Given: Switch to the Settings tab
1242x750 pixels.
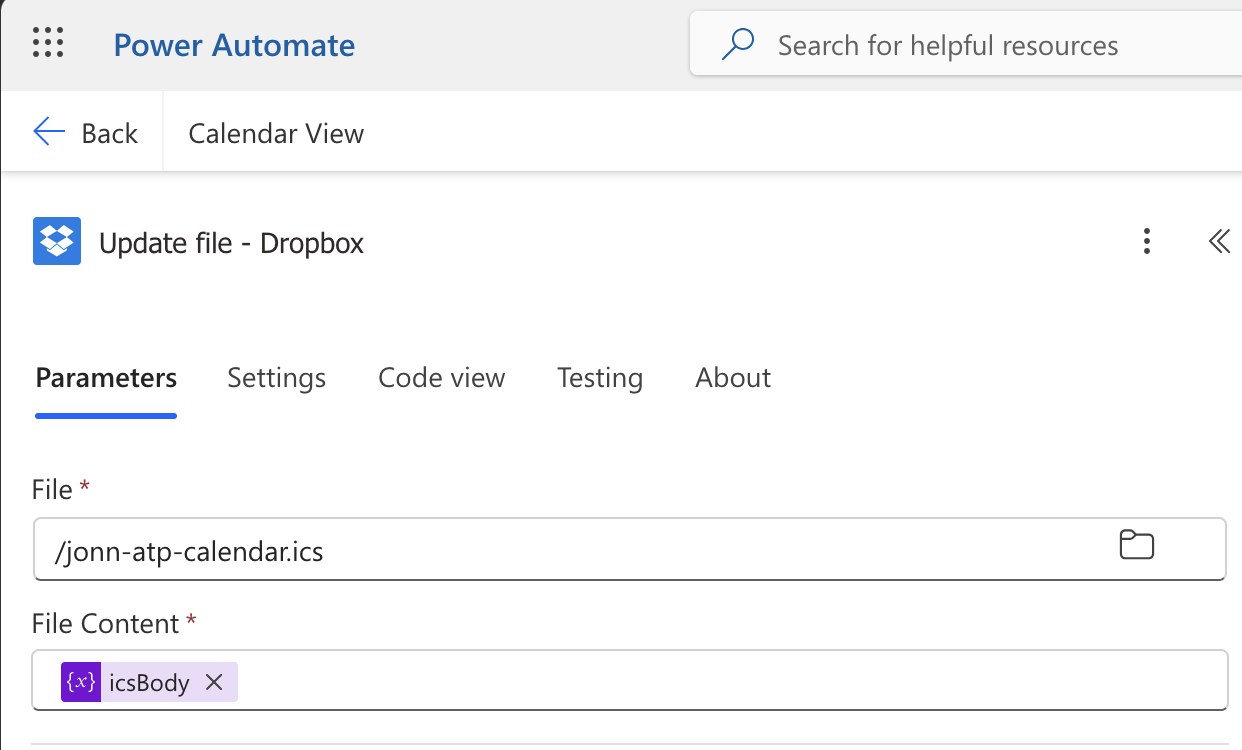Looking at the screenshot, I should 277,378.
